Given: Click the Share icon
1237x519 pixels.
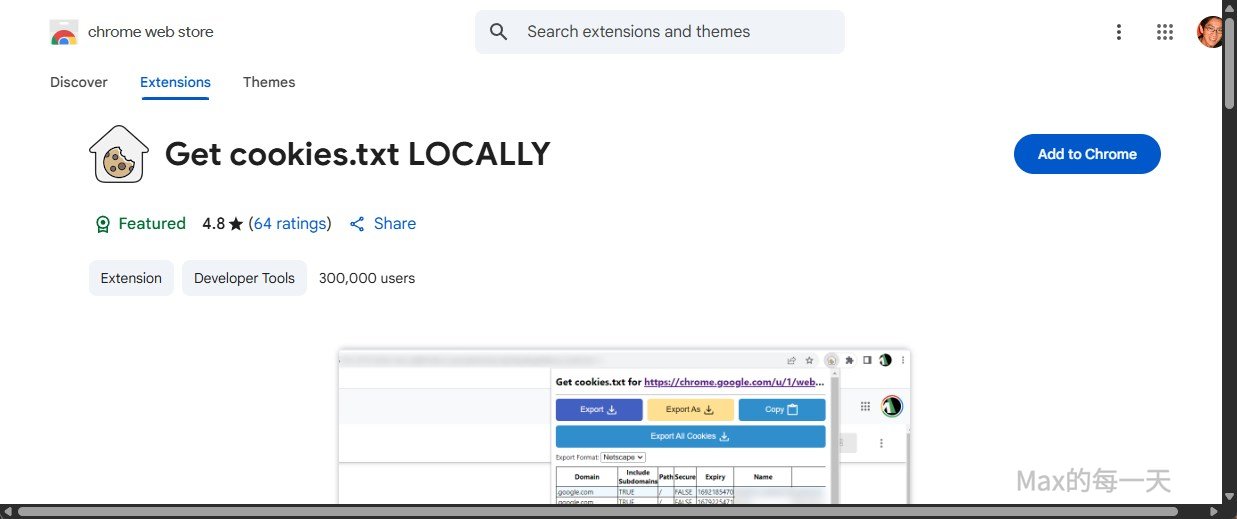Looking at the screenshot, I should click(357, 224).
